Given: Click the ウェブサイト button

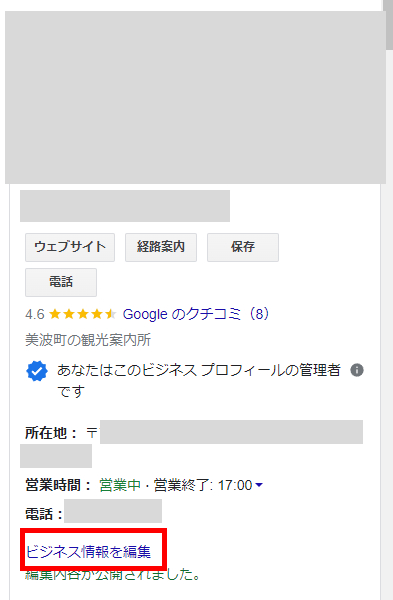Looking at the screenshot, I should (x=70, y=247).
